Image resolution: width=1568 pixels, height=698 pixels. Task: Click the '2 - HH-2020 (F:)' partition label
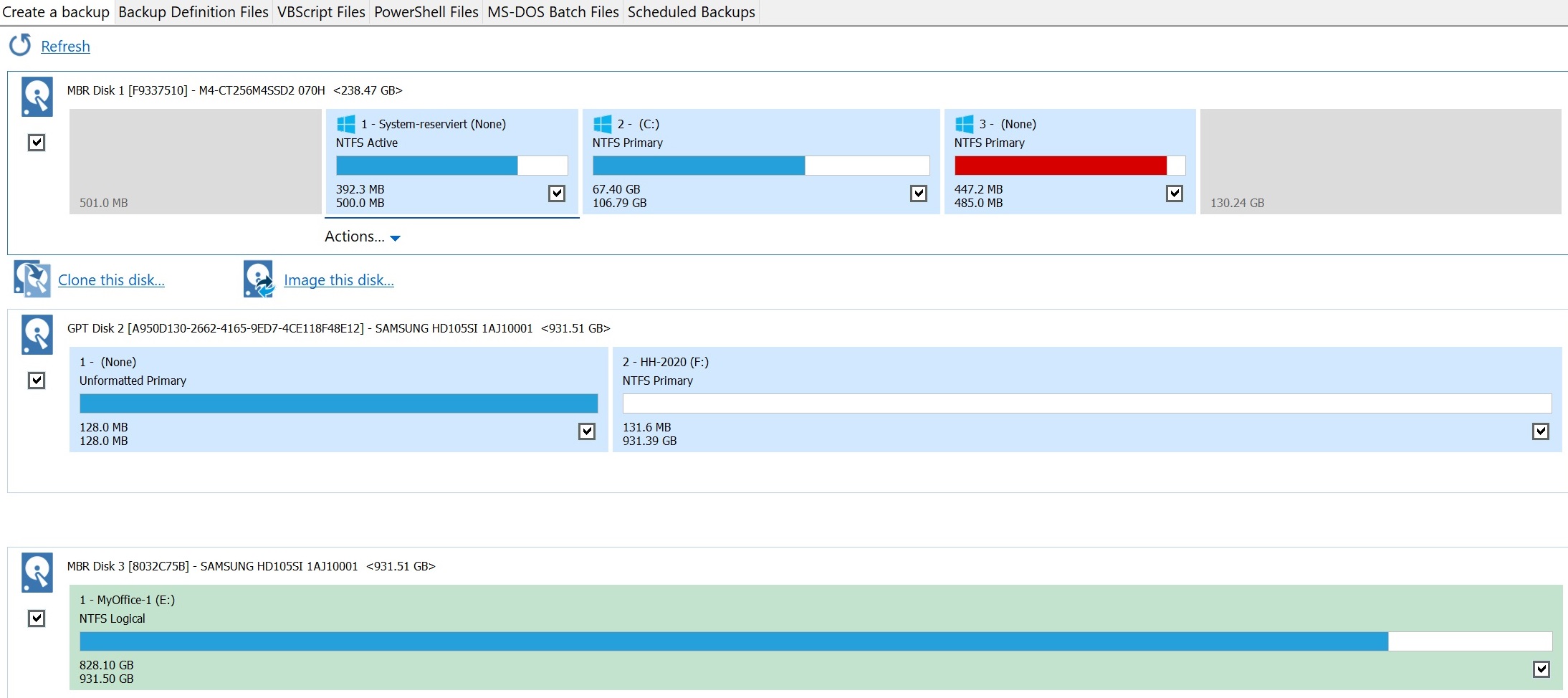[666, 362]
